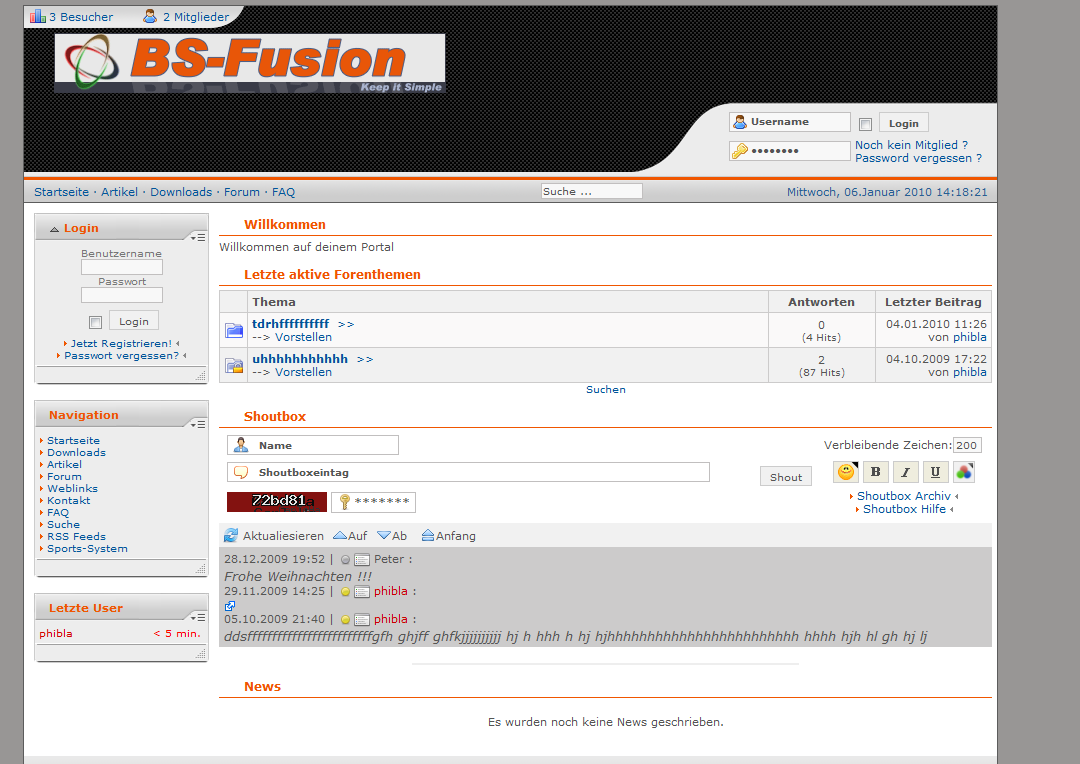Tick the remember-me checkbox in the header login
The image size is (1080, 764).
(865, 124)
